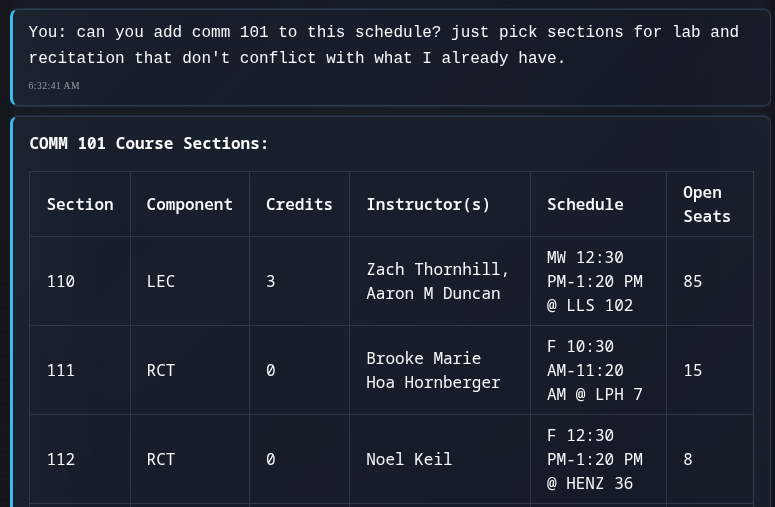The image size is (775, 507).
Task: Select section 112 cell
Action: (x=80, y=459)
